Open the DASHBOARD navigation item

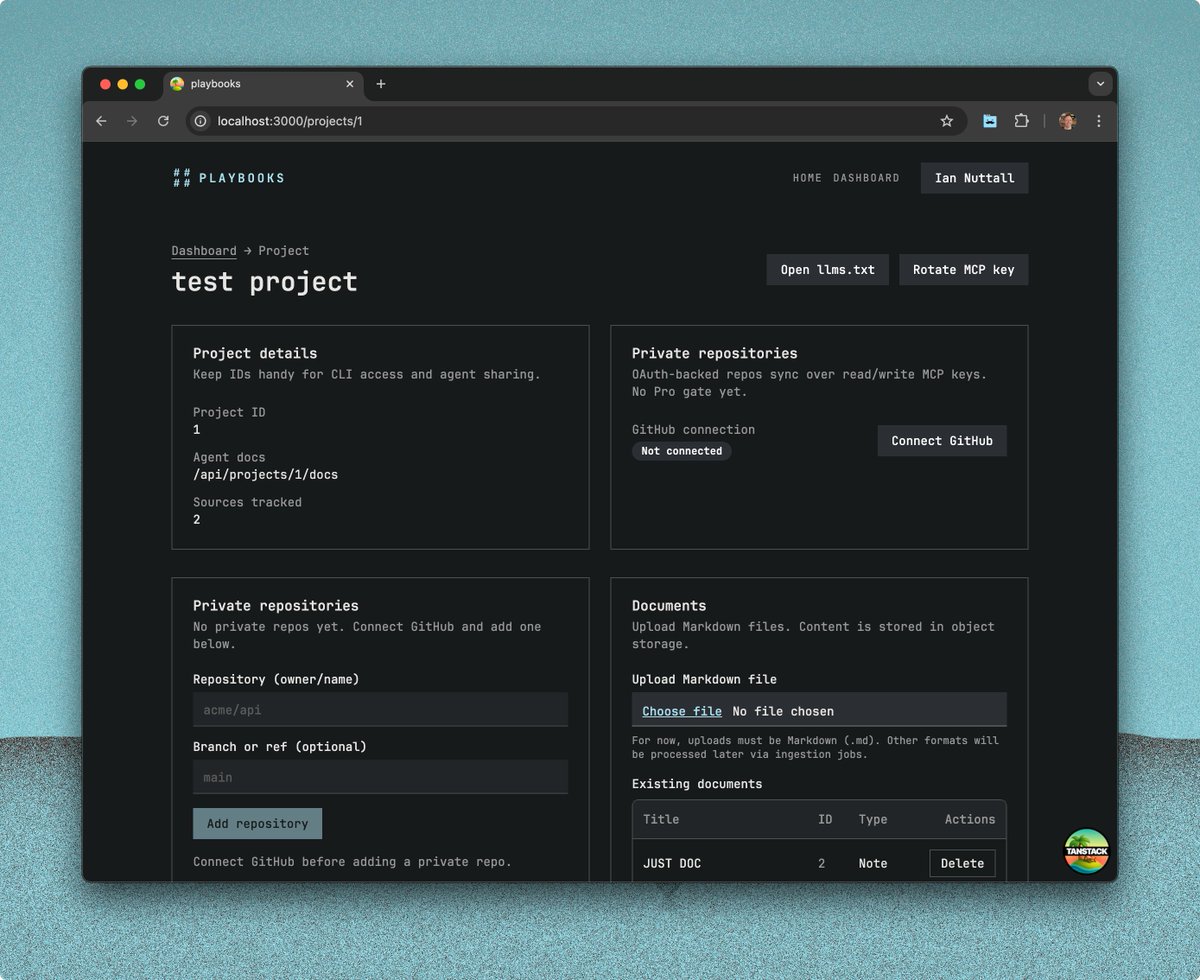(x=866, y=178)
